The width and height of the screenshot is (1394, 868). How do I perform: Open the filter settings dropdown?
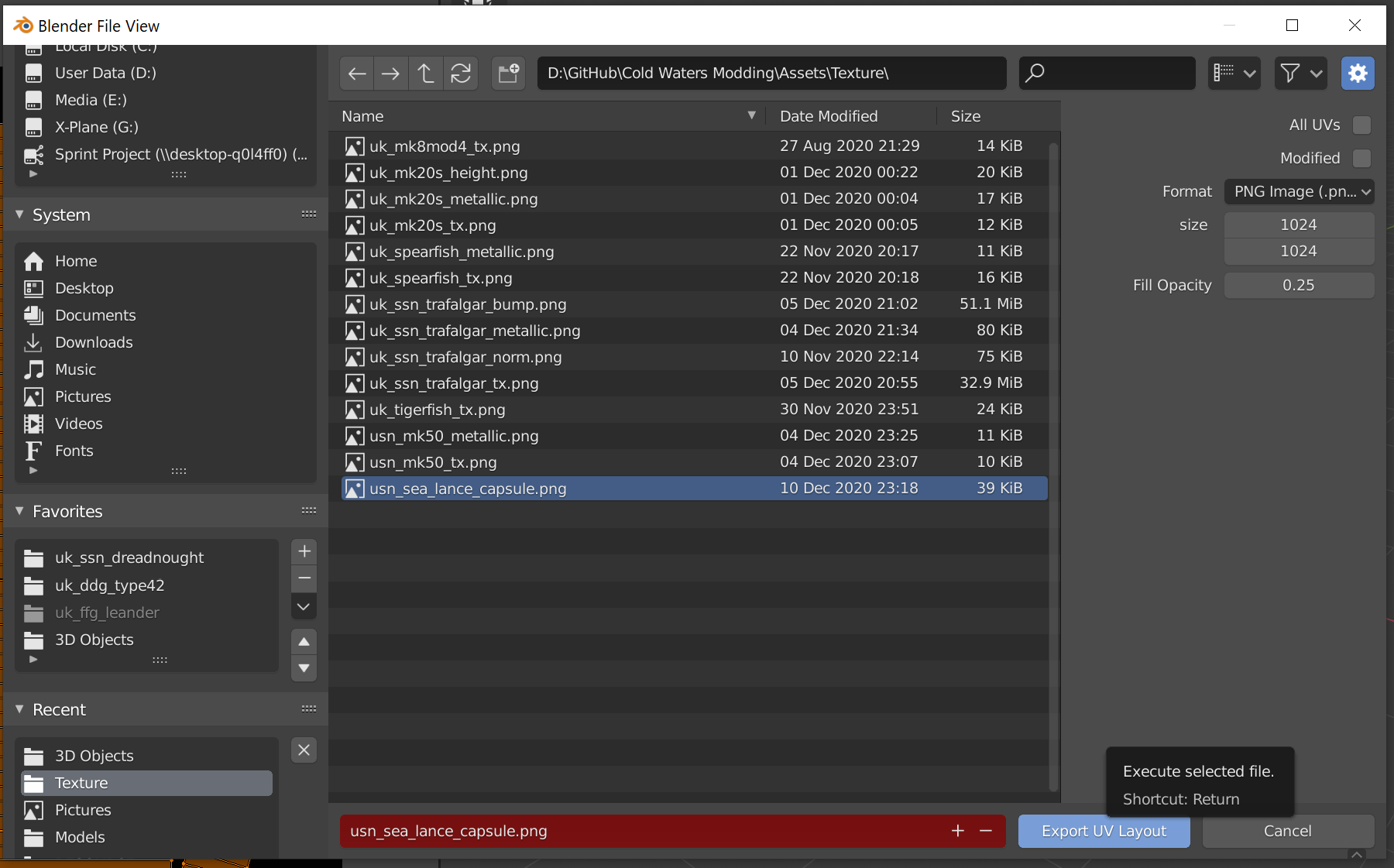tap(1301, 74)
